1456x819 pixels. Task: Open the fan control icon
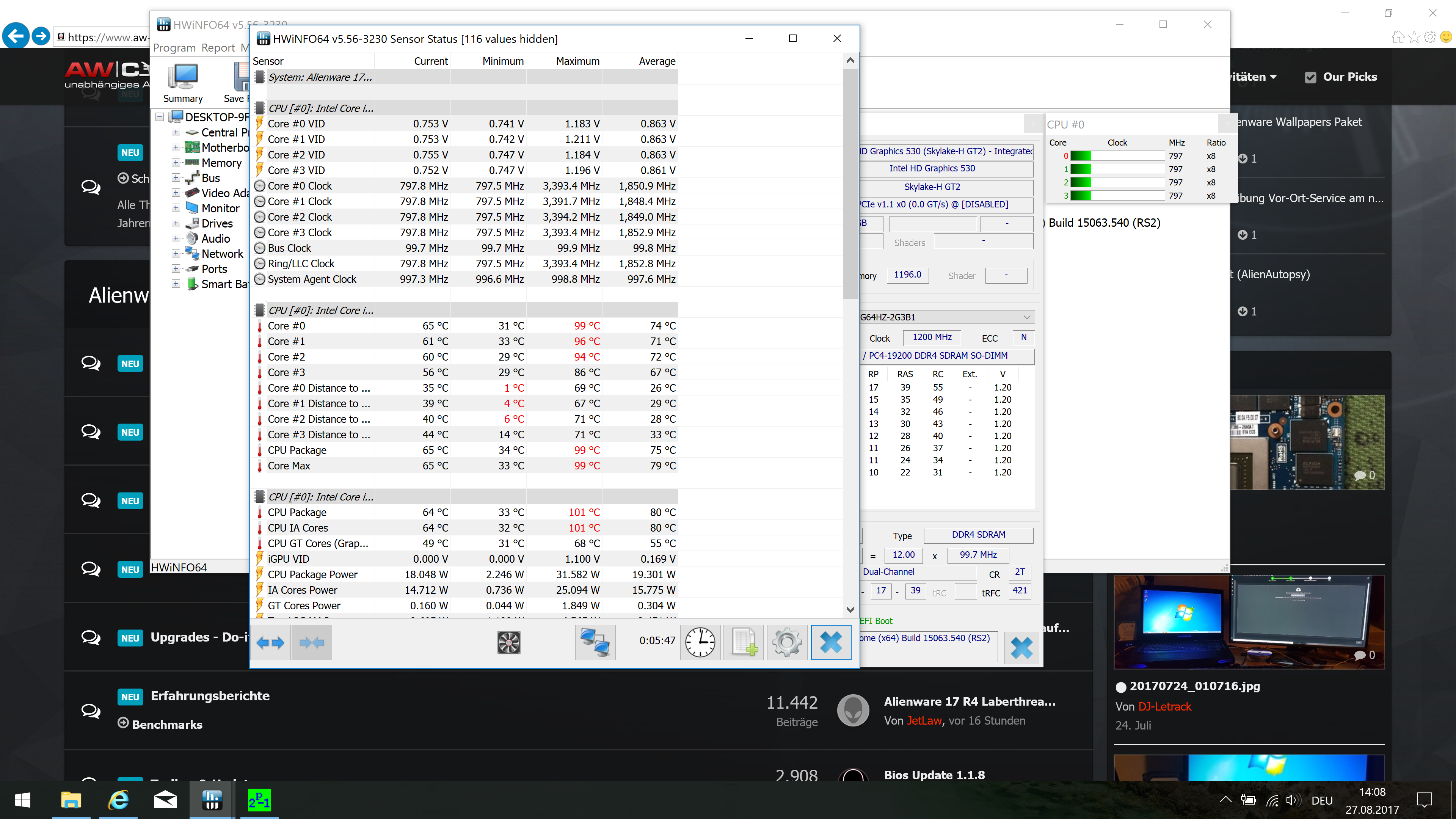coord(508,643)
